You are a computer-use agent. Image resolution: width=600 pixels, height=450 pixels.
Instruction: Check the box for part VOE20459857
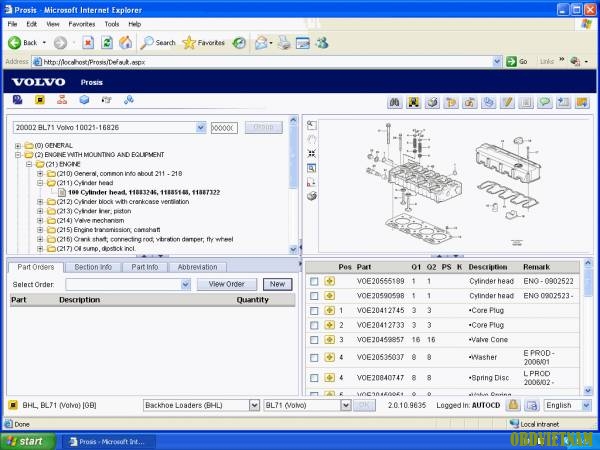pyautogui.click(x=314, y=340)
